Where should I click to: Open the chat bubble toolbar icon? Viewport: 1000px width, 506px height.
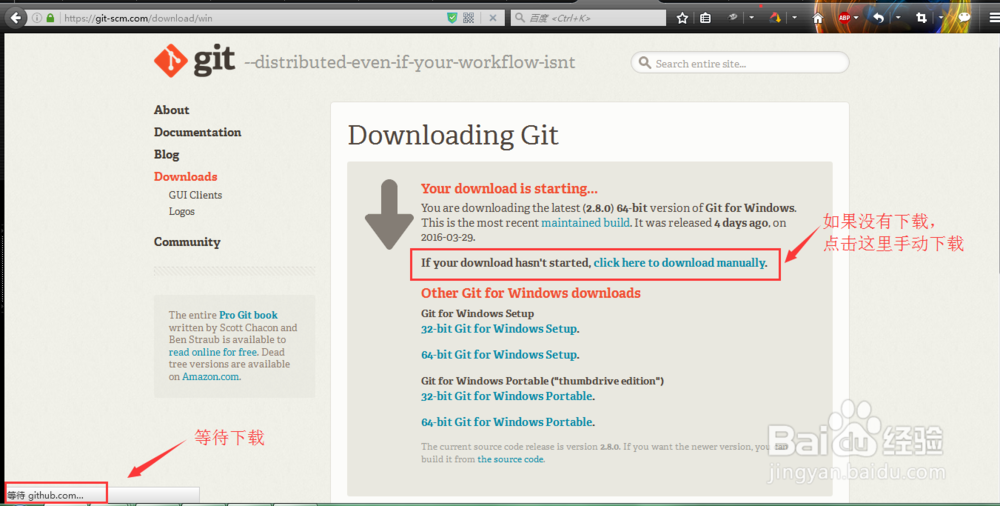pyautogui.click(x=964, y=17)
